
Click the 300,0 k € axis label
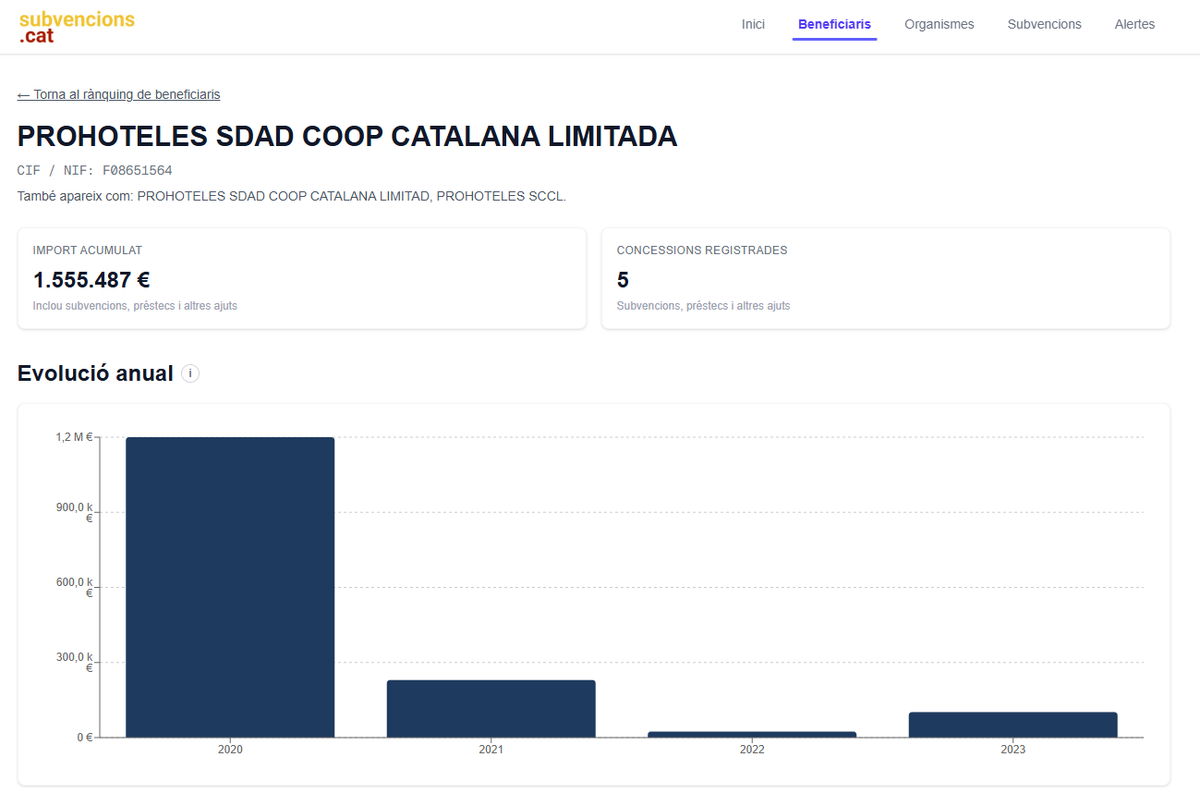(75, 662)
